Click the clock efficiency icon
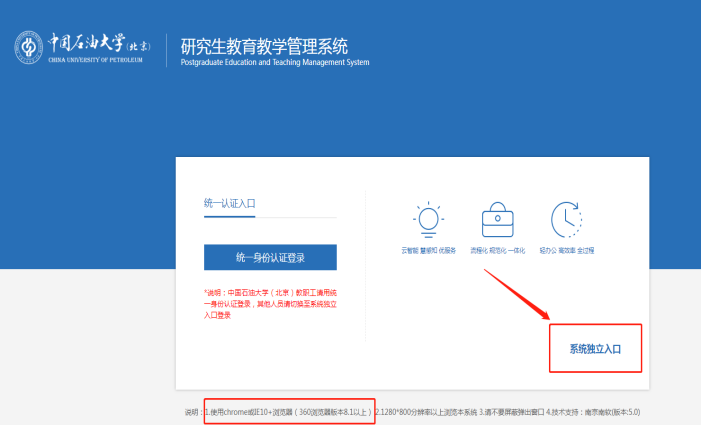 pos(566,219)
